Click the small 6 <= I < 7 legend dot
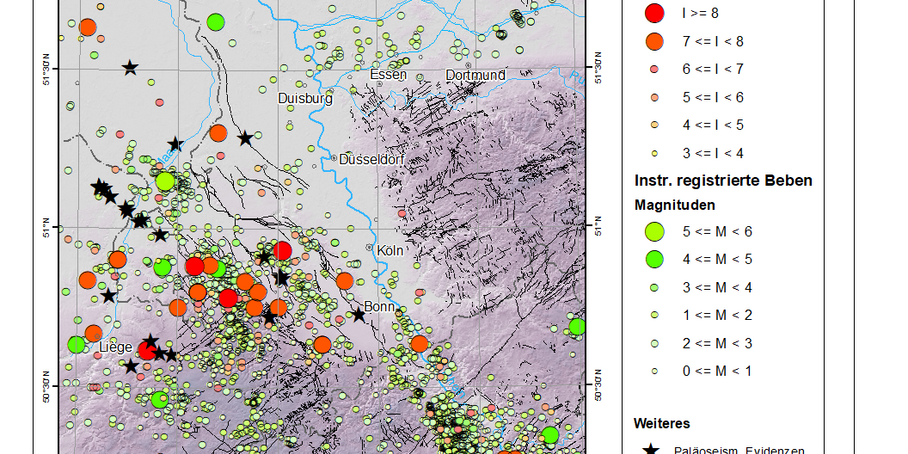This screenshot has height=454, width=908. coord(654,69)
